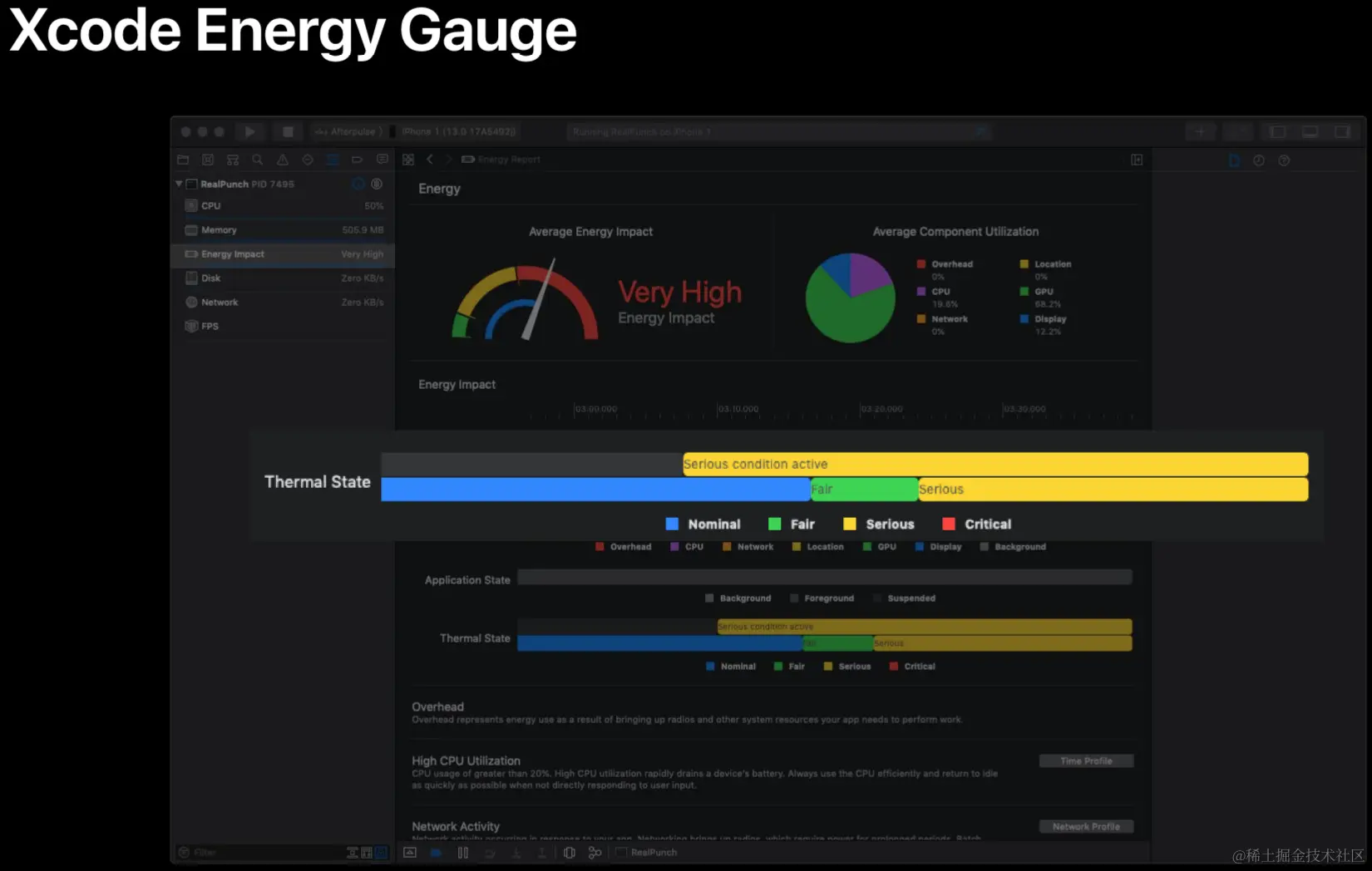Select the Quick Help inspector icon
This screenshot has height=871, width=1372.
1284,160
